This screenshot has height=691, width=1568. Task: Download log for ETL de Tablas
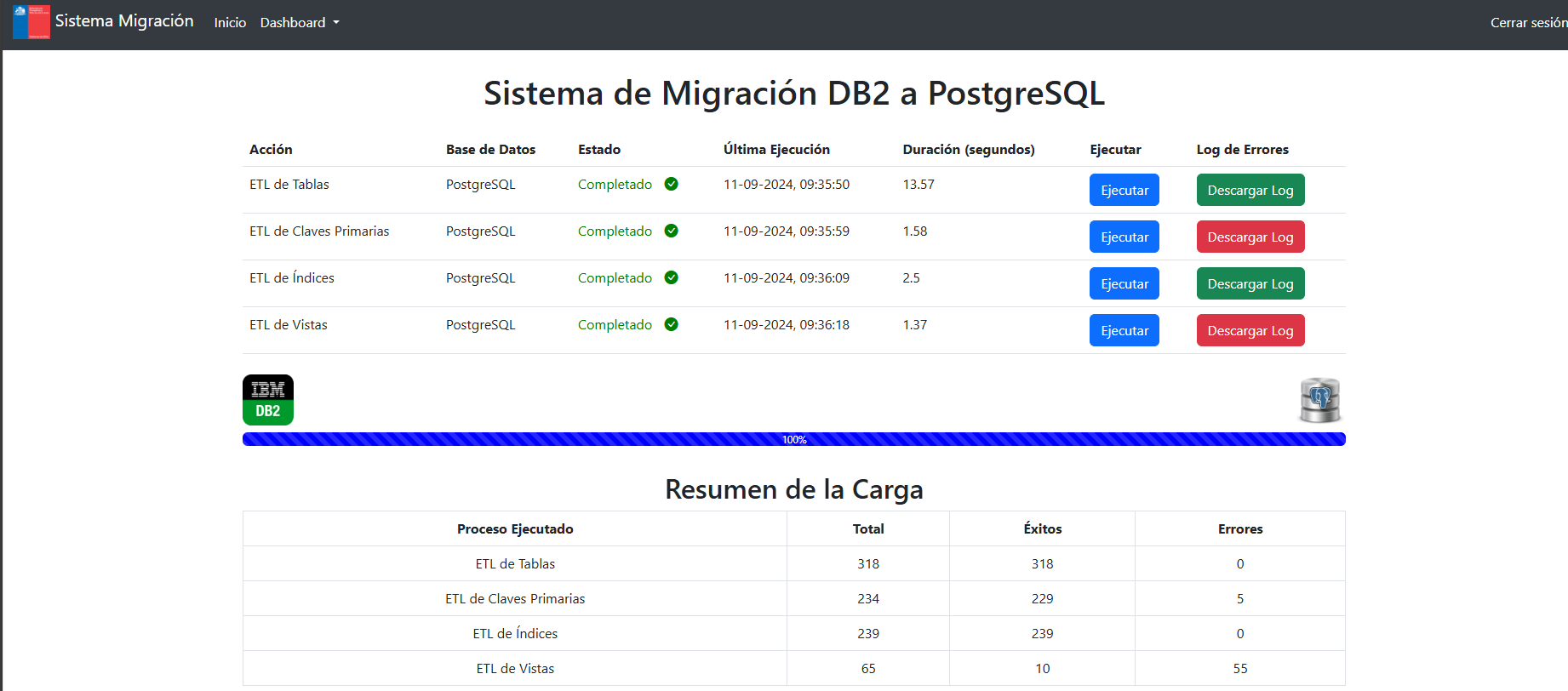[1250, 190]
